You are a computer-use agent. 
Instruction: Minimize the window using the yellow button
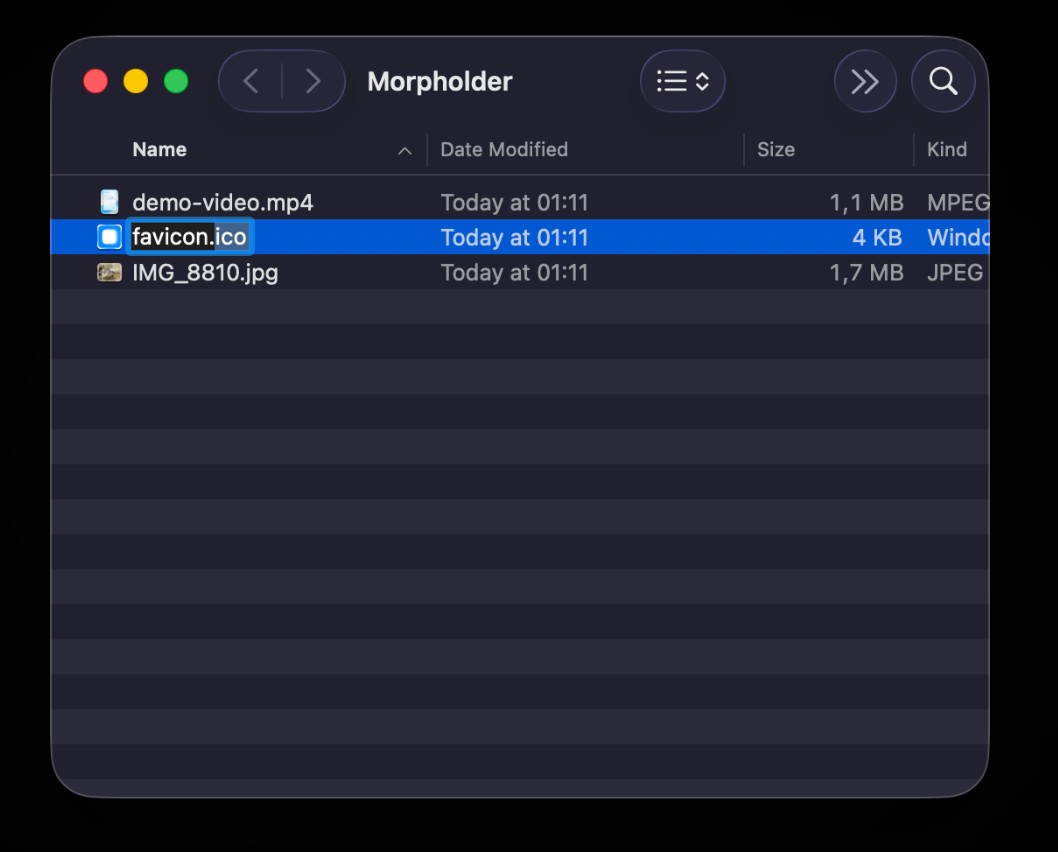135,81
